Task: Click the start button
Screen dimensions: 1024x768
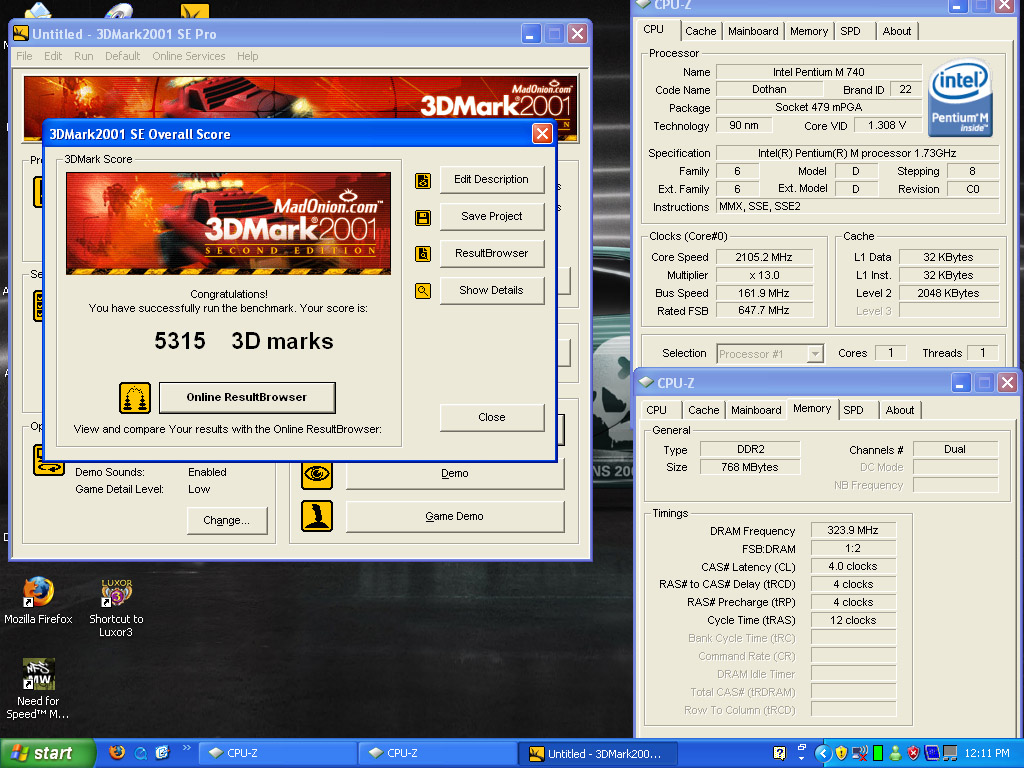Action: point(46,753)
